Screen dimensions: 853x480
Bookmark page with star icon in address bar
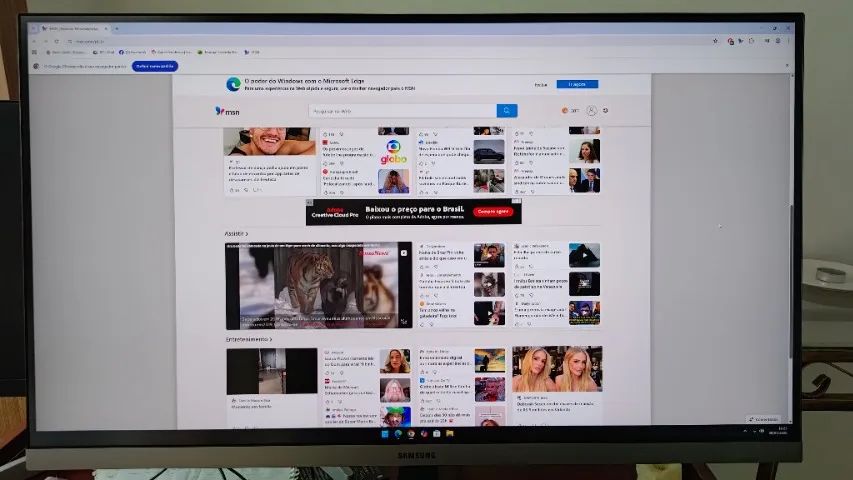tap(715, 41)
